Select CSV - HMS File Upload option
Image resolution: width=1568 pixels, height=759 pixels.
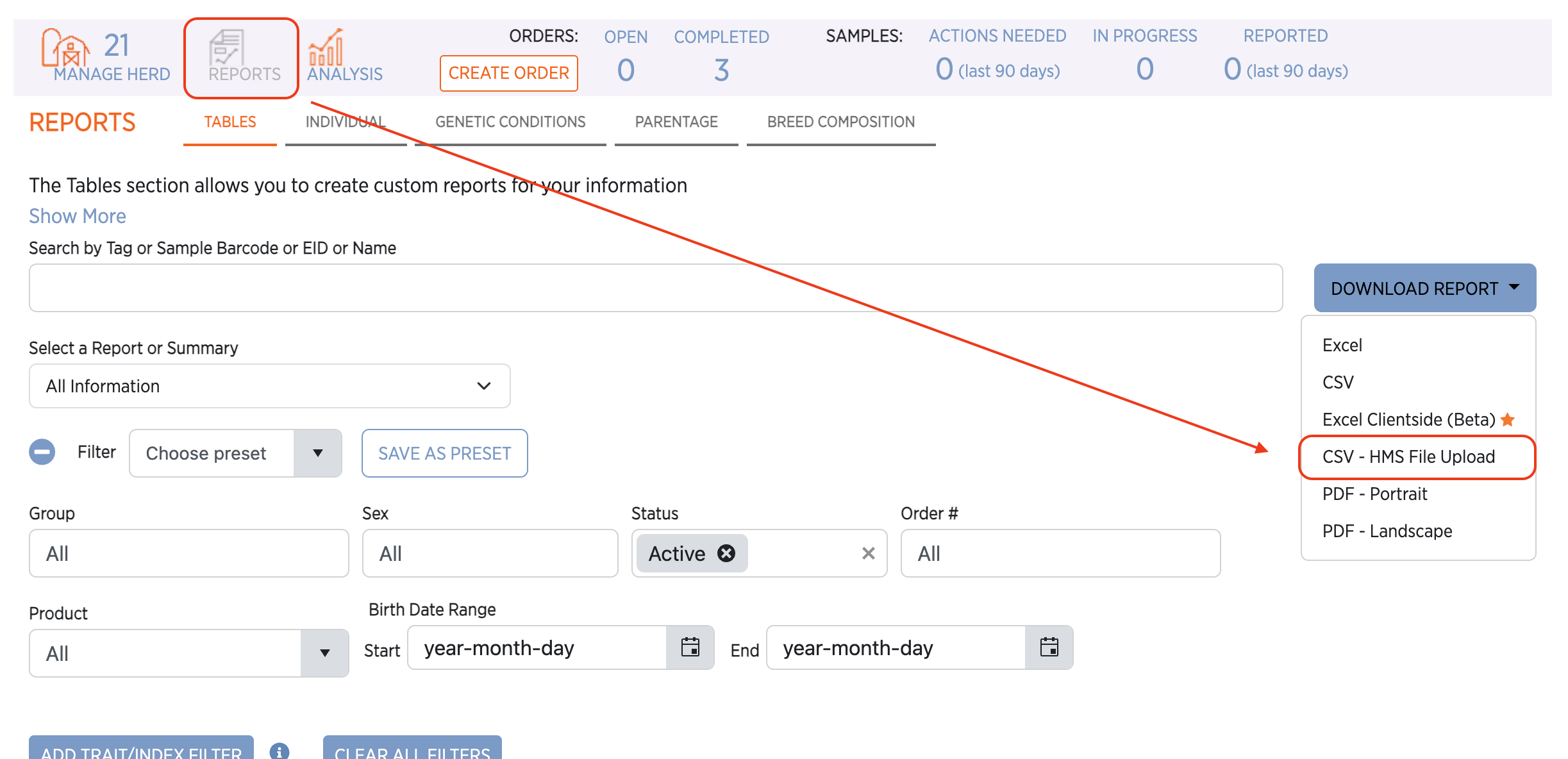[1408, 456]
